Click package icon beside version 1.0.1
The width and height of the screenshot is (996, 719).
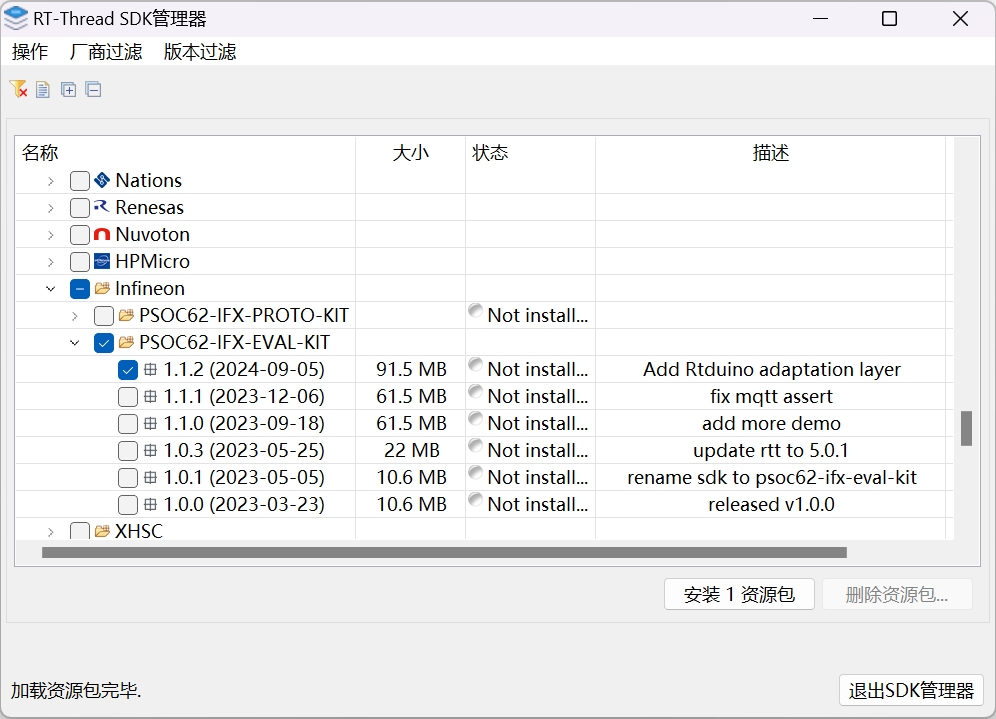[x=151, y=477]
